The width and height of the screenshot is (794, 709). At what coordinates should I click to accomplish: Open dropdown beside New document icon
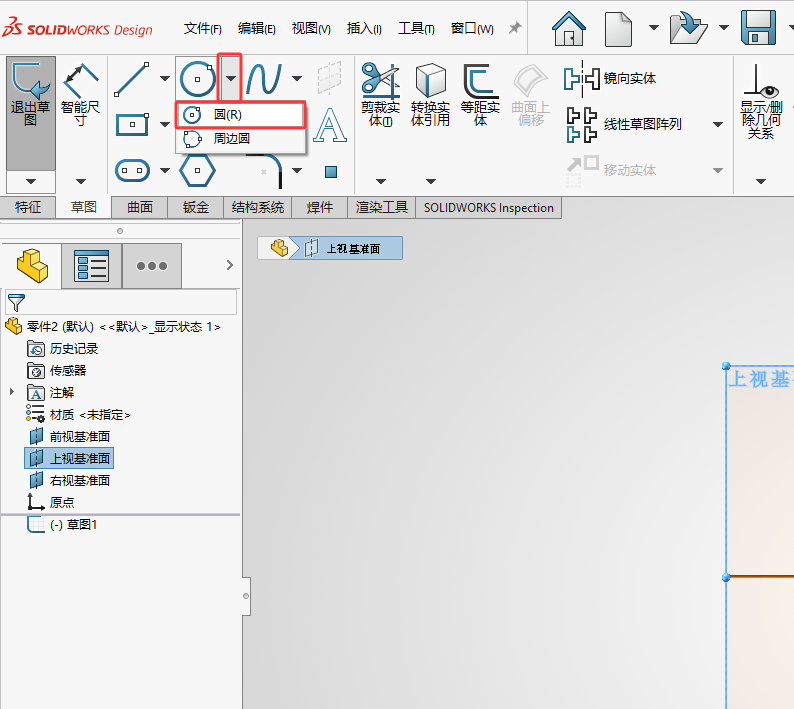coord(654,27)
